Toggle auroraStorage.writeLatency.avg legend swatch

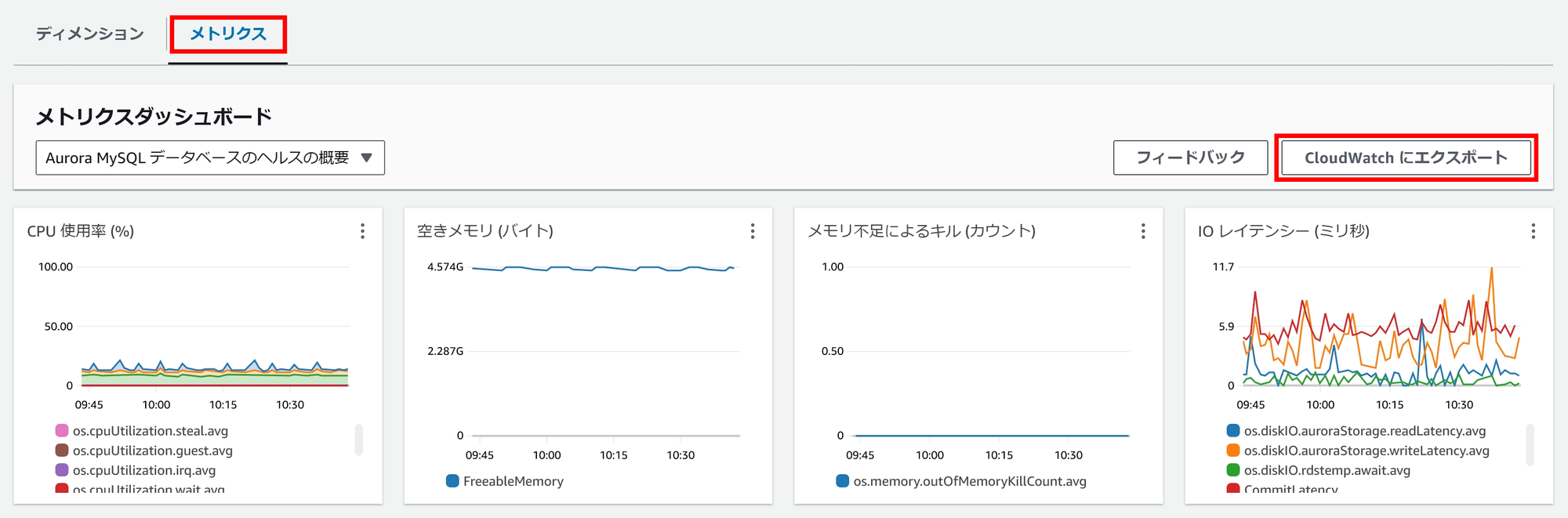tap(1233, 450)
